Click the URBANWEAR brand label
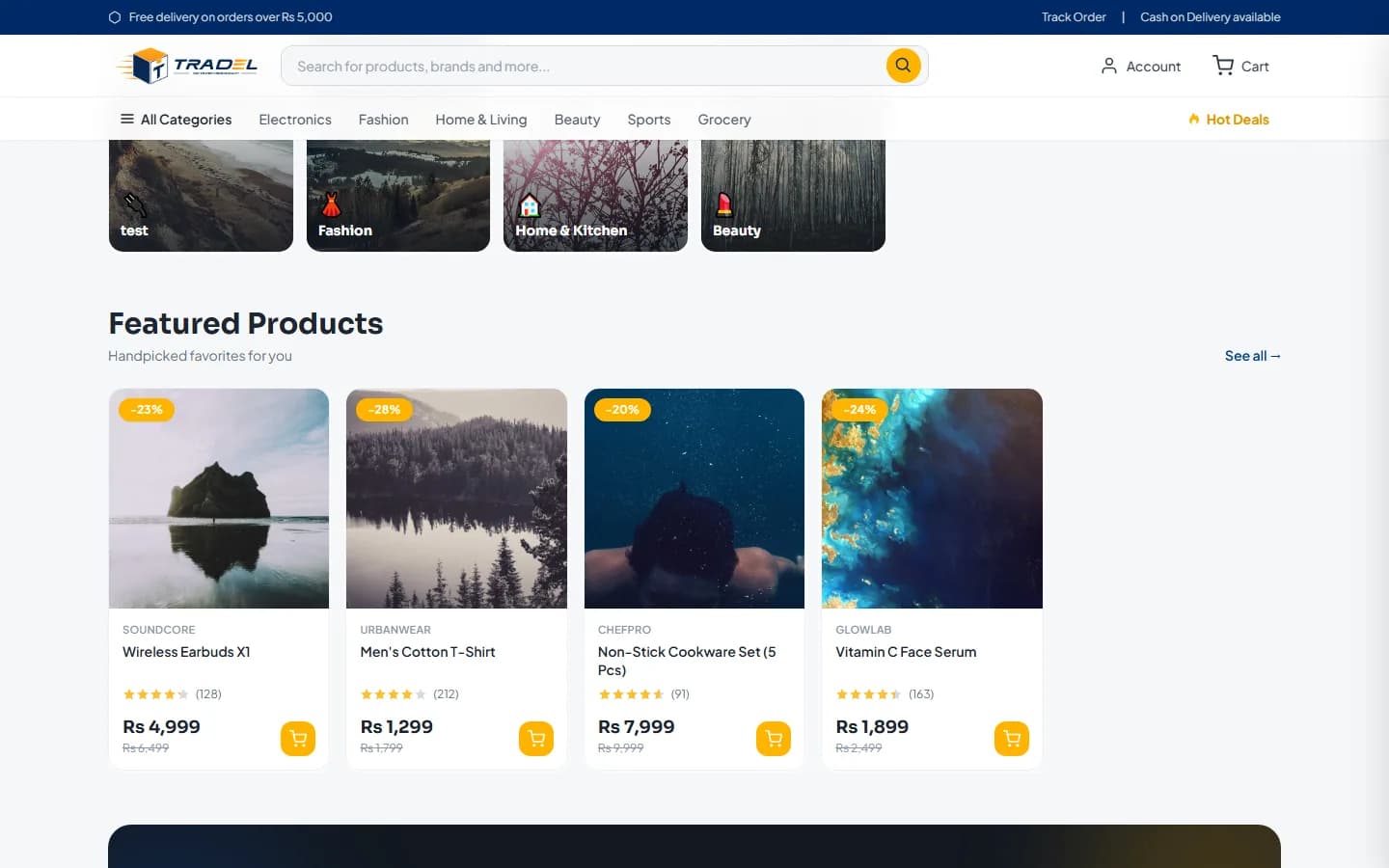This screenshot has width=1389, height=868. tap(395, 630)
